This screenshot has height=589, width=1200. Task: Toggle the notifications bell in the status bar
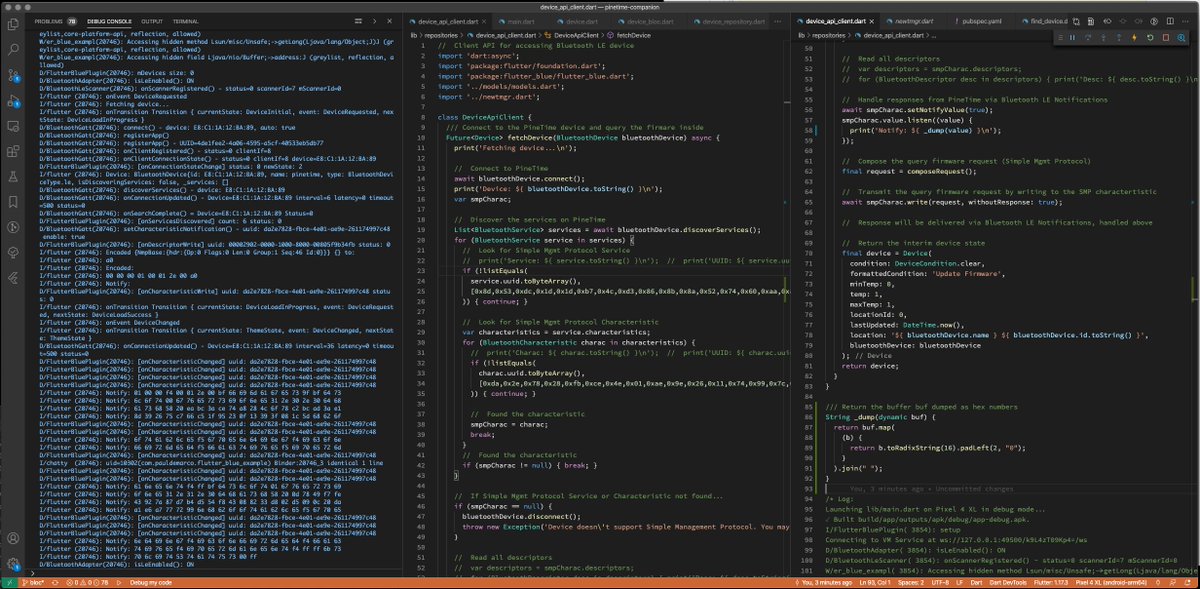click(x=1188, y=583)
